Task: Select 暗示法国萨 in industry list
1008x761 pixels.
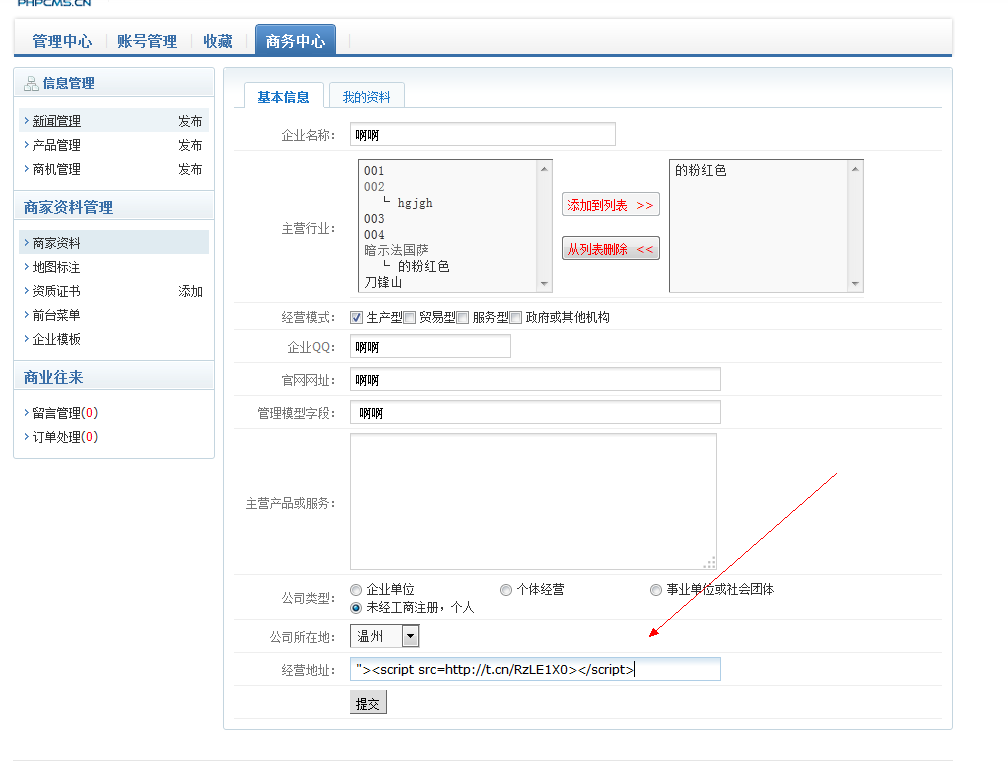Action: tap(396, 250)
